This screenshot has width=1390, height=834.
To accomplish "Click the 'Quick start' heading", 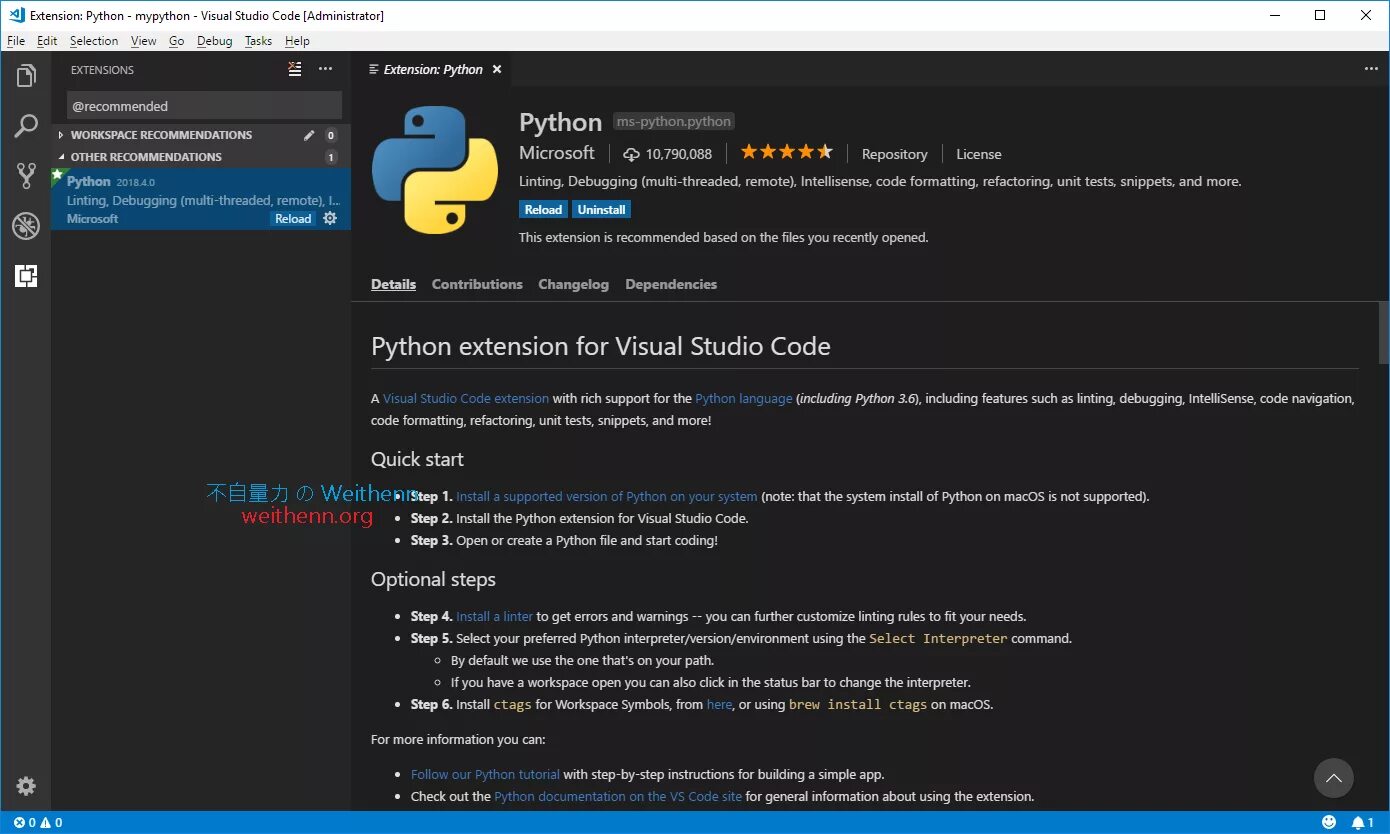I will (x=417, y=459).
